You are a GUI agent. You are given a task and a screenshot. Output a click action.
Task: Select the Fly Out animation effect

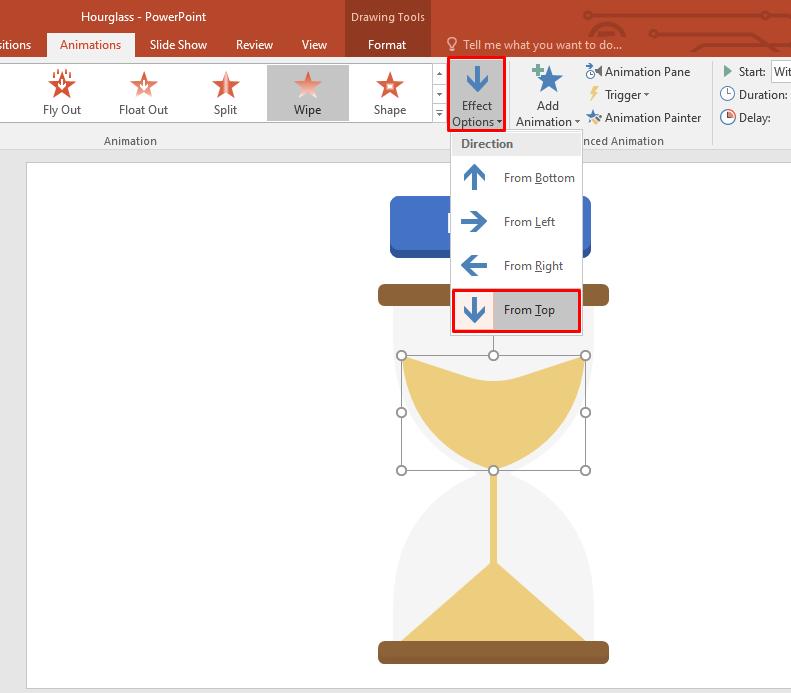click(62, 93)
